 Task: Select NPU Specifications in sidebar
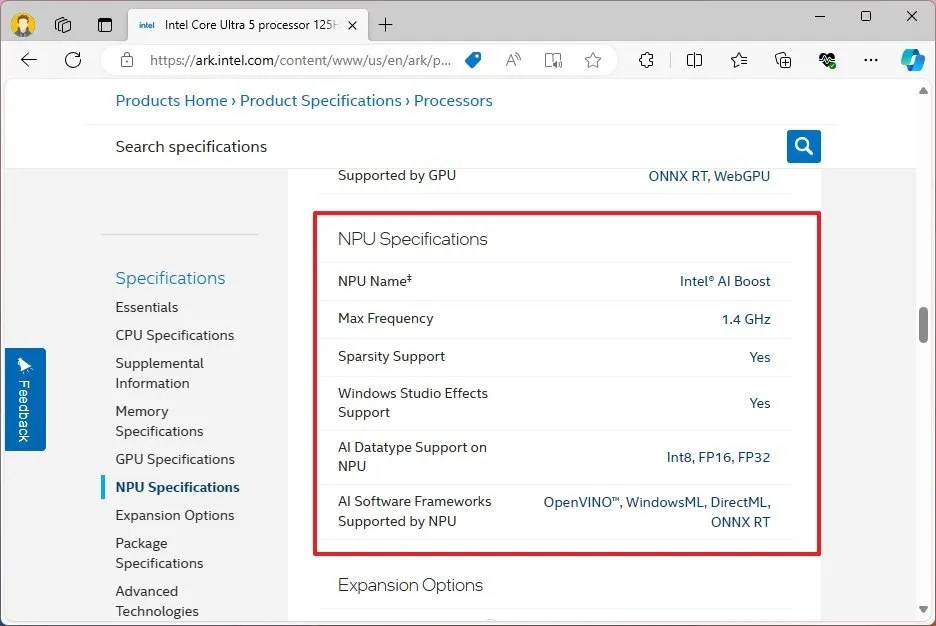[x=177, y=487]
